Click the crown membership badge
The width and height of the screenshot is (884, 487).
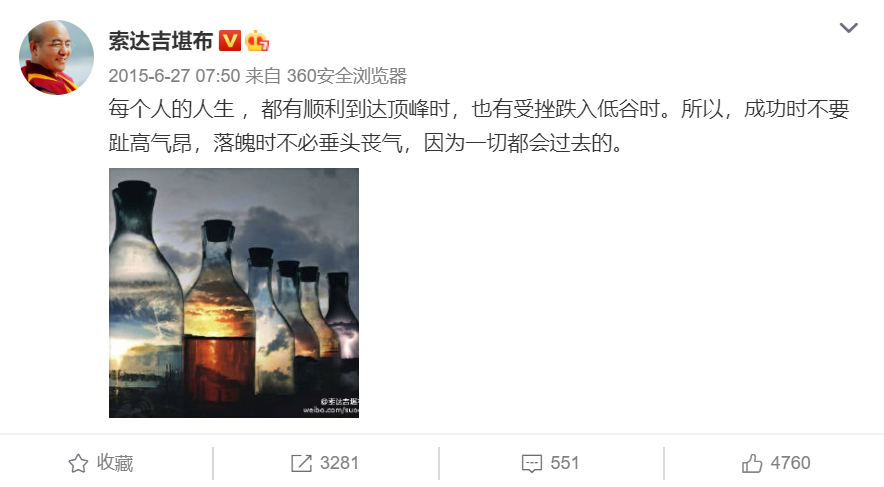click(257, 41)
